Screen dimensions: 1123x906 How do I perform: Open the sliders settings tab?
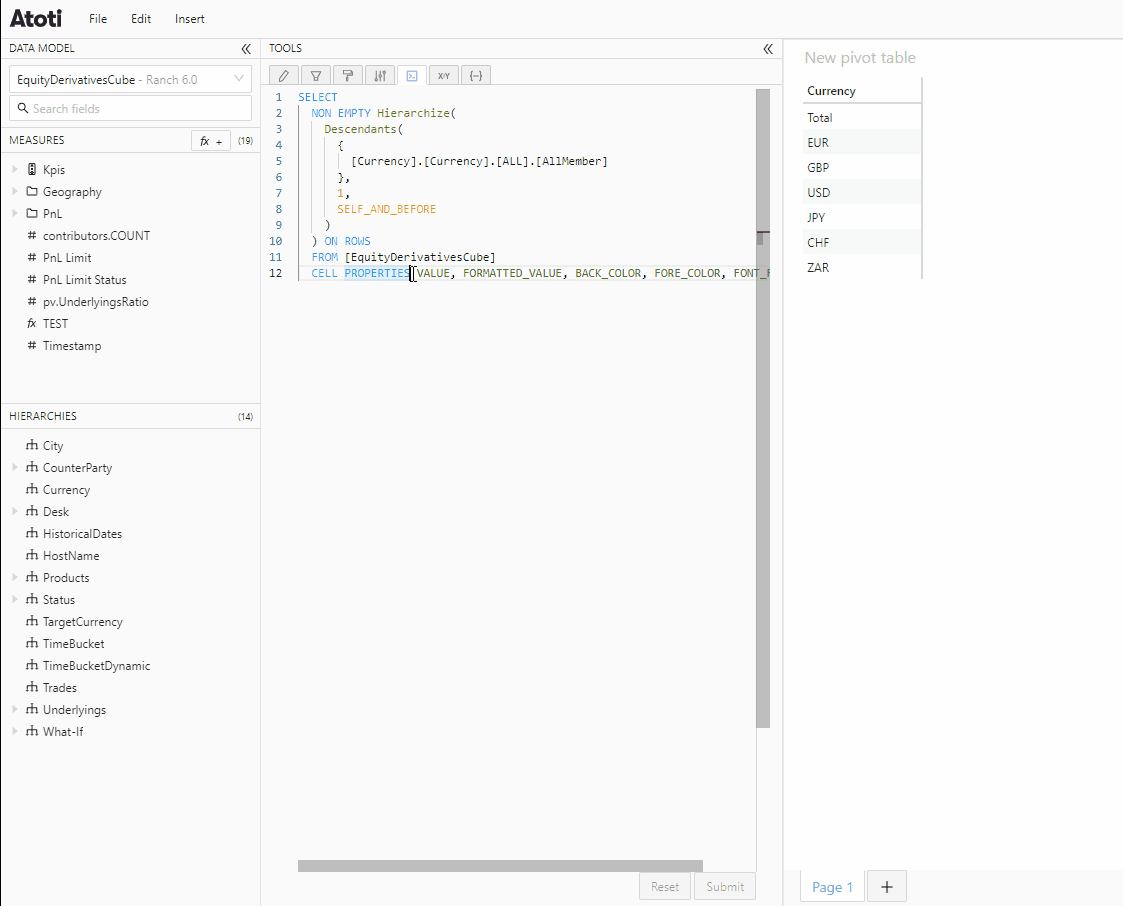(x=380, y=75)
